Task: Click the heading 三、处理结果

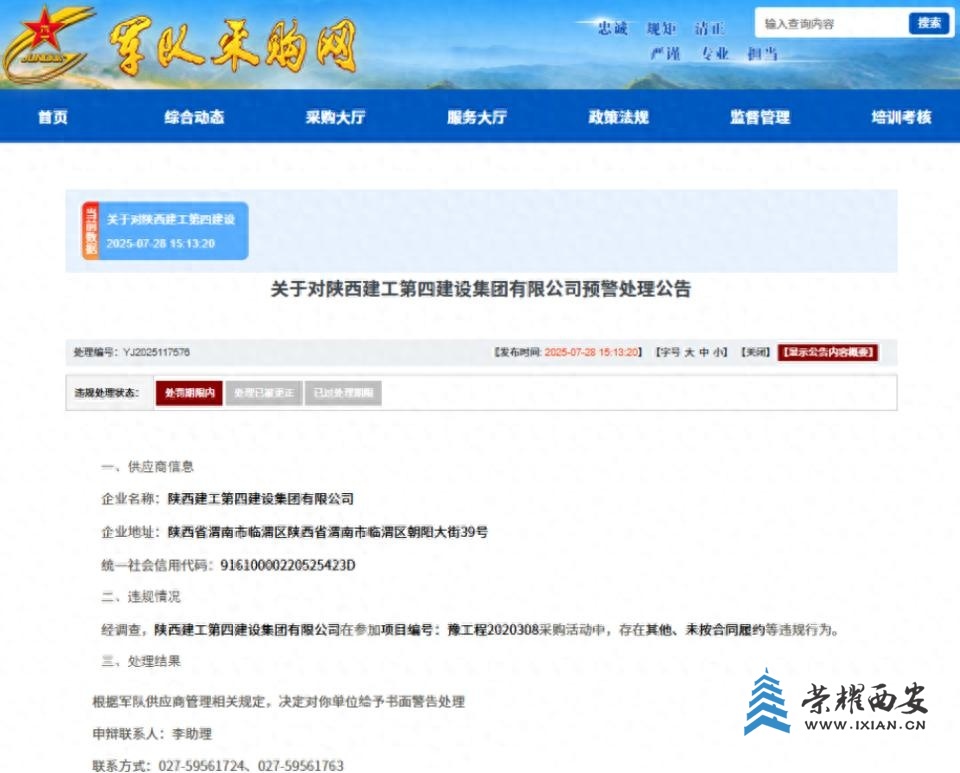Action: point(141,661)
